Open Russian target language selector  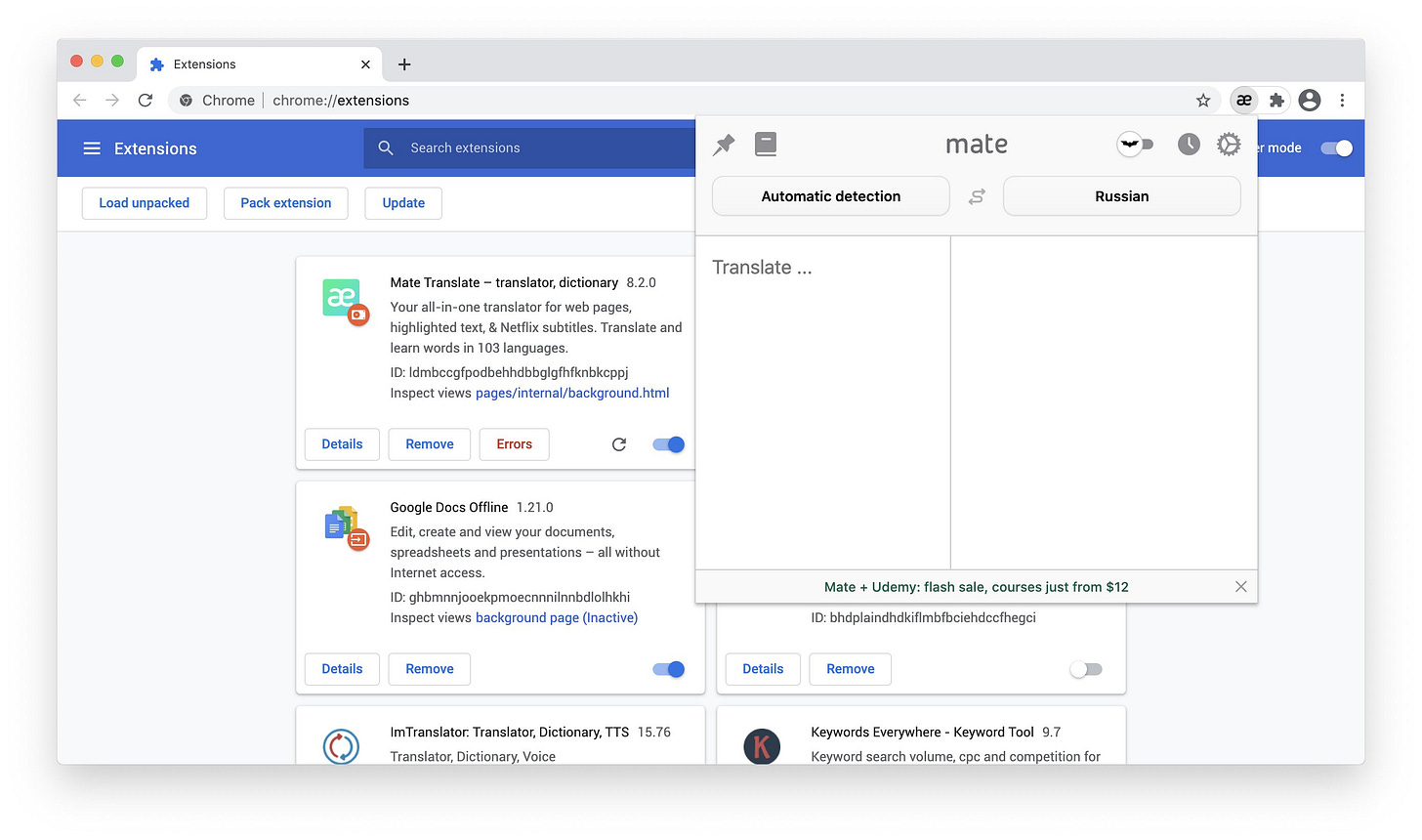point(1122,196)
